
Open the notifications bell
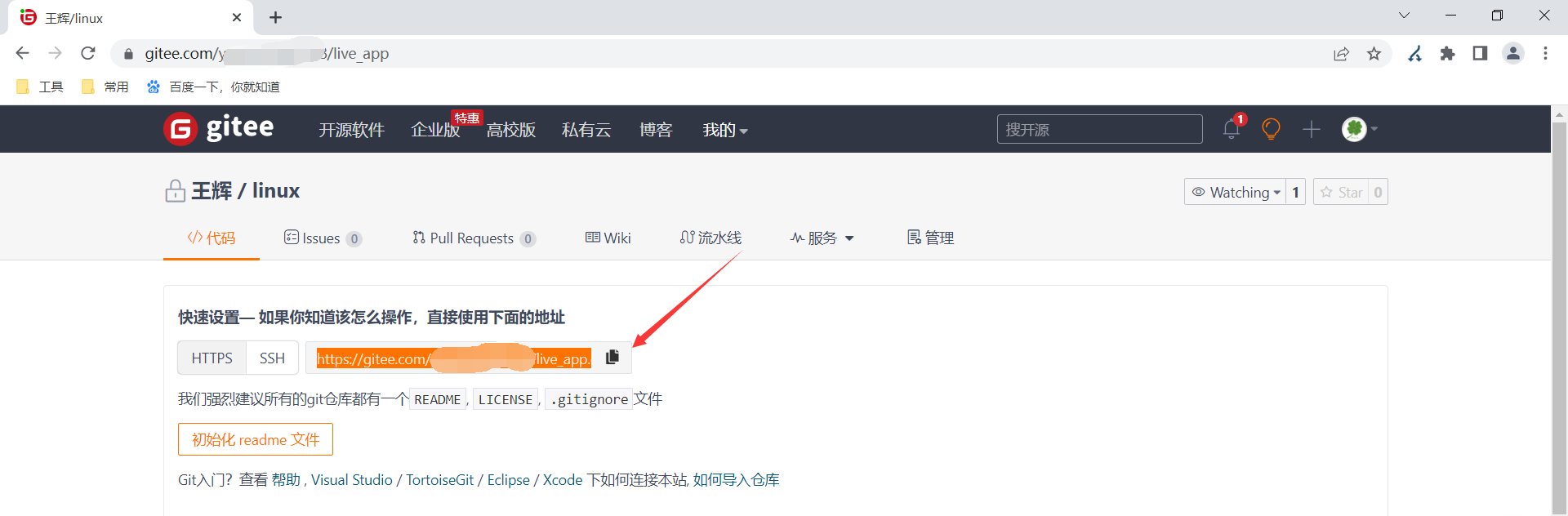click(x=1232, y=128)
